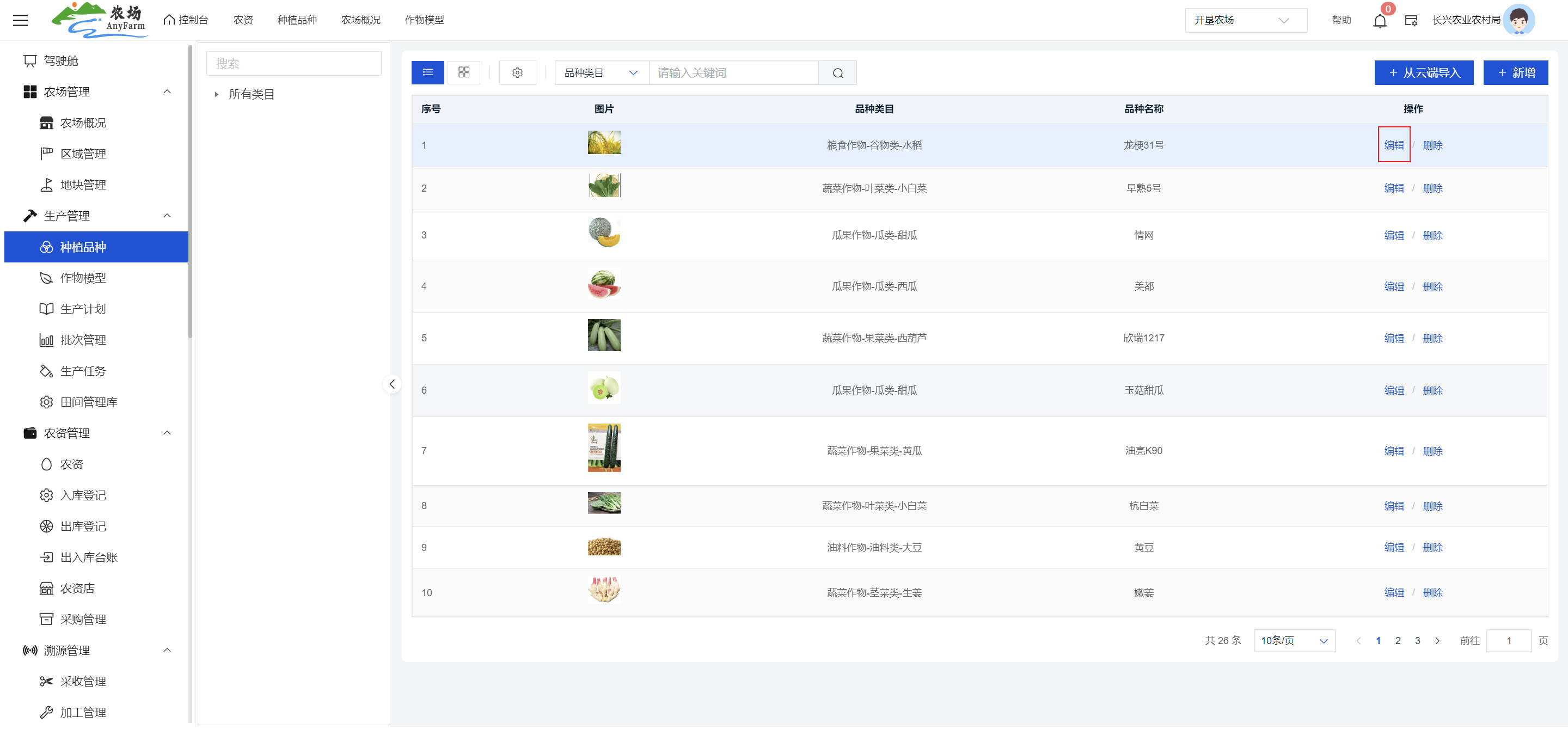This screenshot has width=1568, height=735.
Task: Click 新增 to add variety
Action: click(1515, 73)
